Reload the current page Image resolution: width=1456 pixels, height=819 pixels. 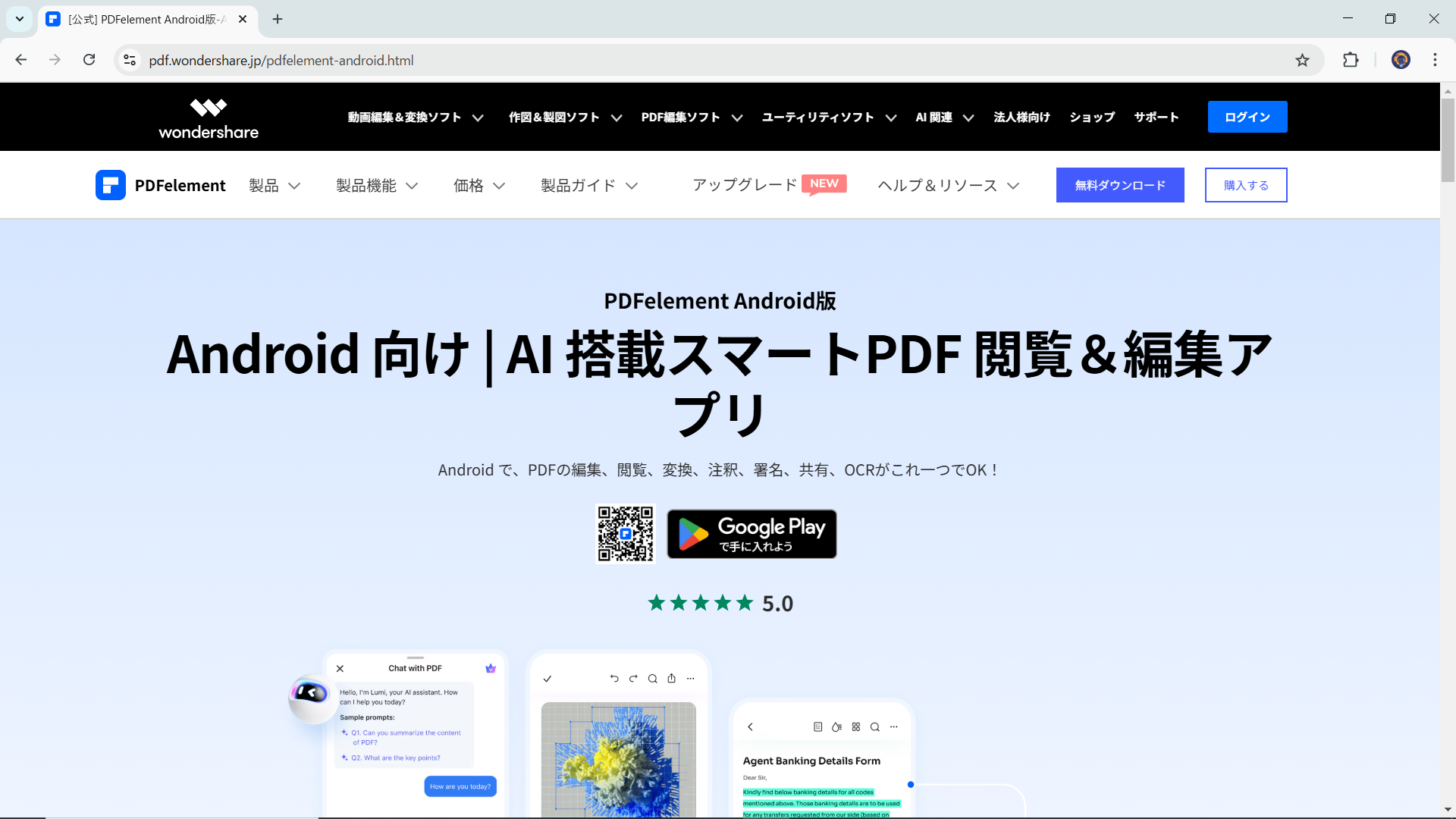pos(89,60)
